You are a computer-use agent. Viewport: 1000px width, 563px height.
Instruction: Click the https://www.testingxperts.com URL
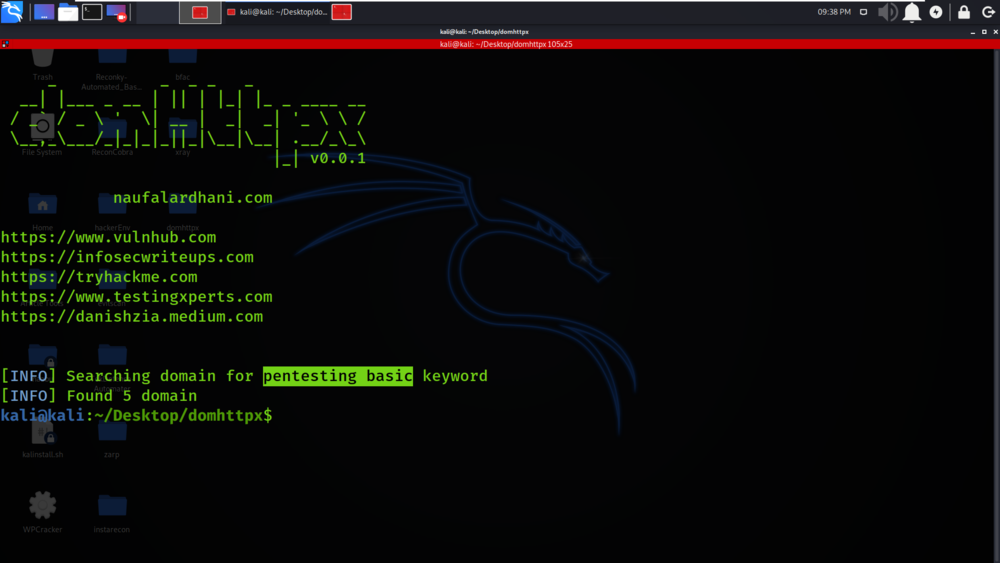click(136, 296)
